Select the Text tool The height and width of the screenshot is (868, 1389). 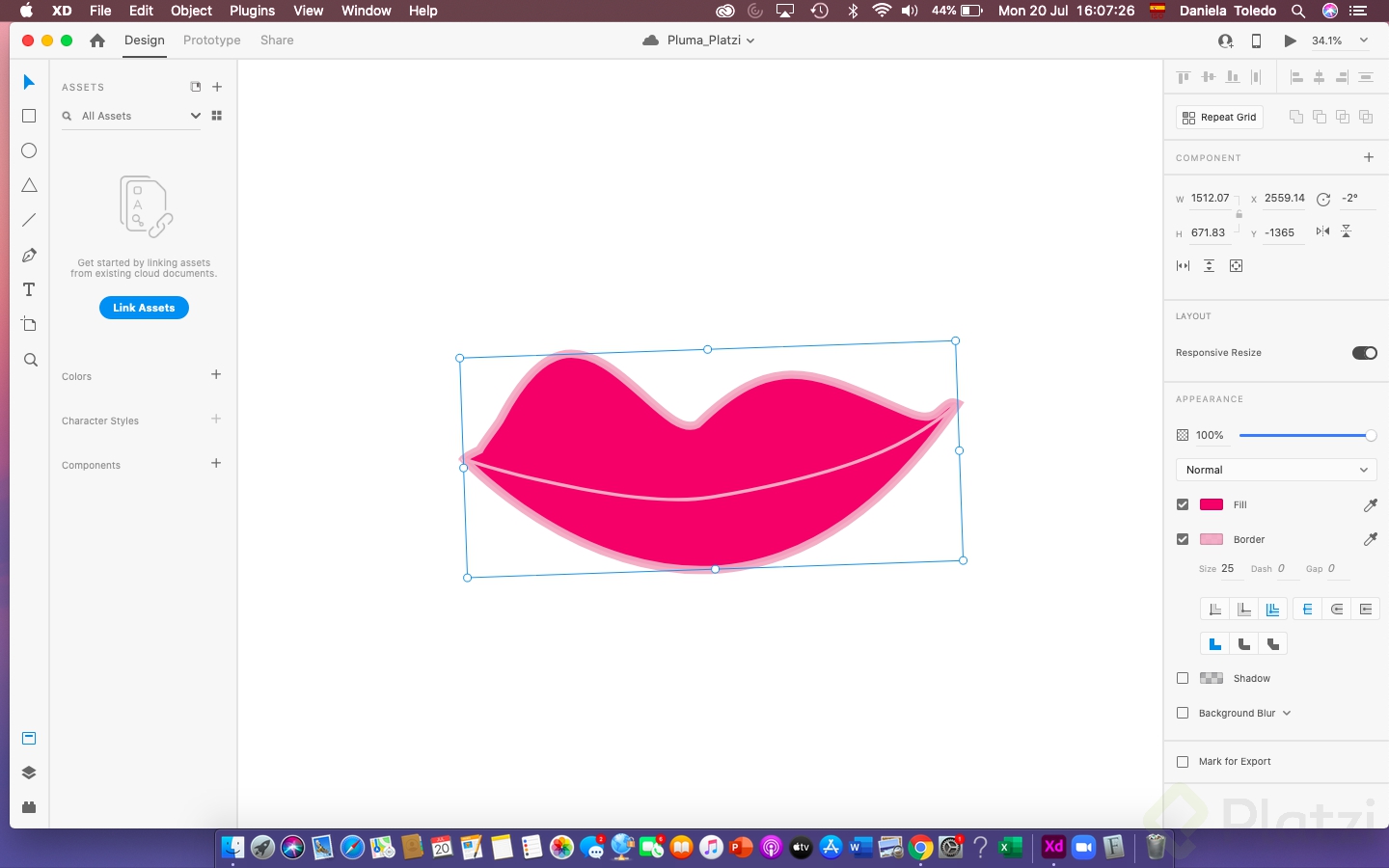coord(28,289)
